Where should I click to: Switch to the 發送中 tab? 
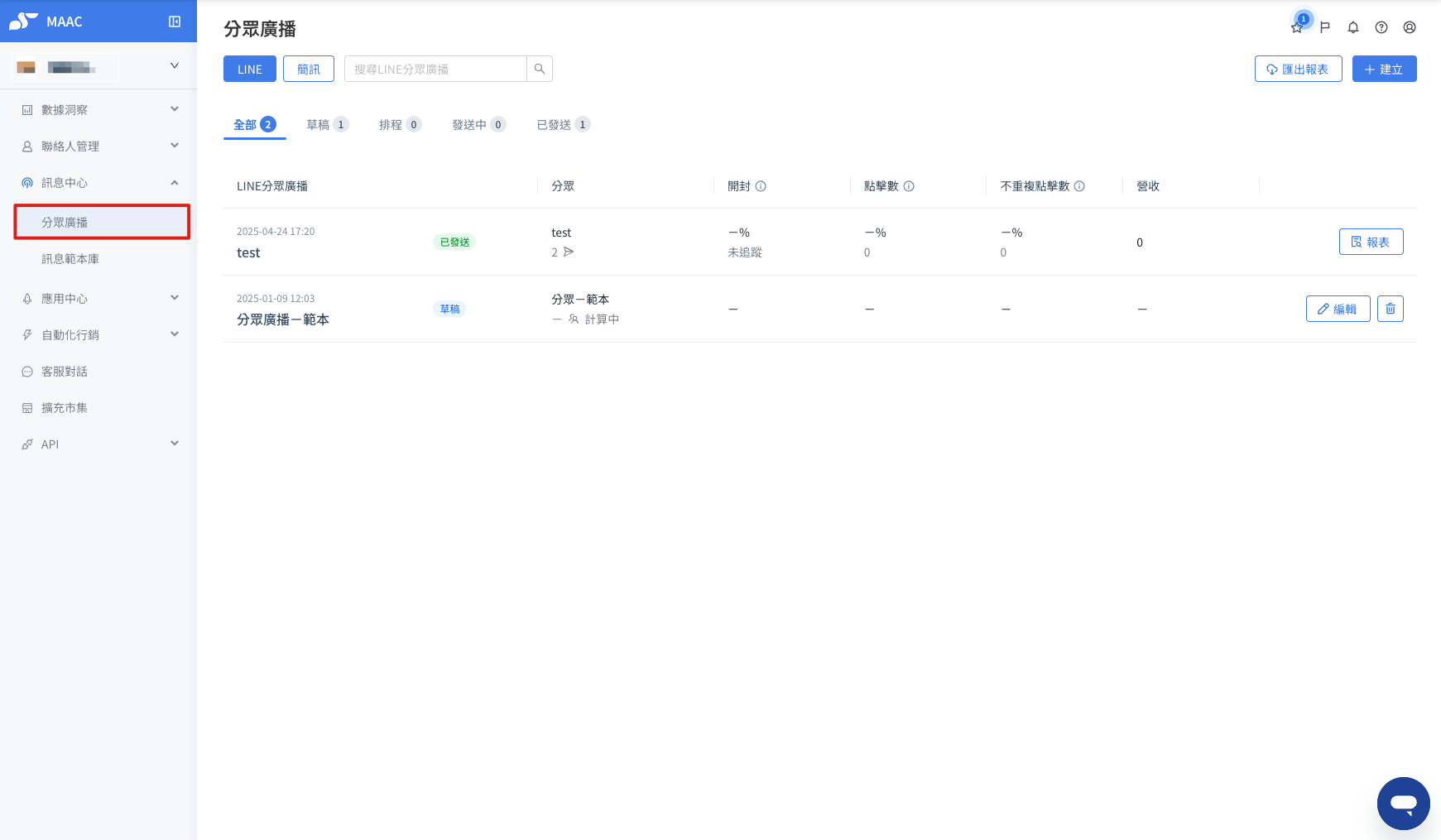479,125
